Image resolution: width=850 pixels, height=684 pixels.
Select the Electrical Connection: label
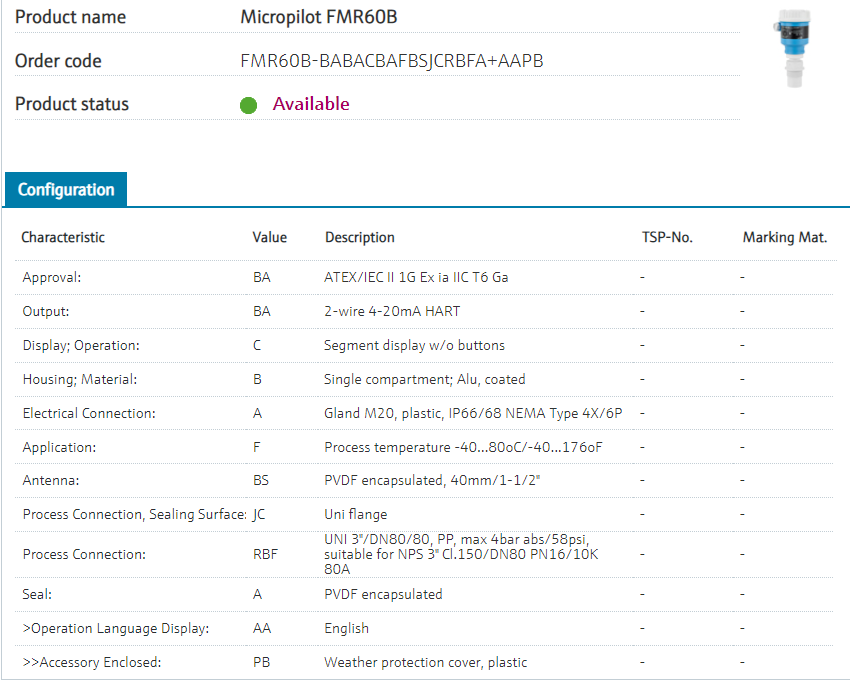[89, 413]
